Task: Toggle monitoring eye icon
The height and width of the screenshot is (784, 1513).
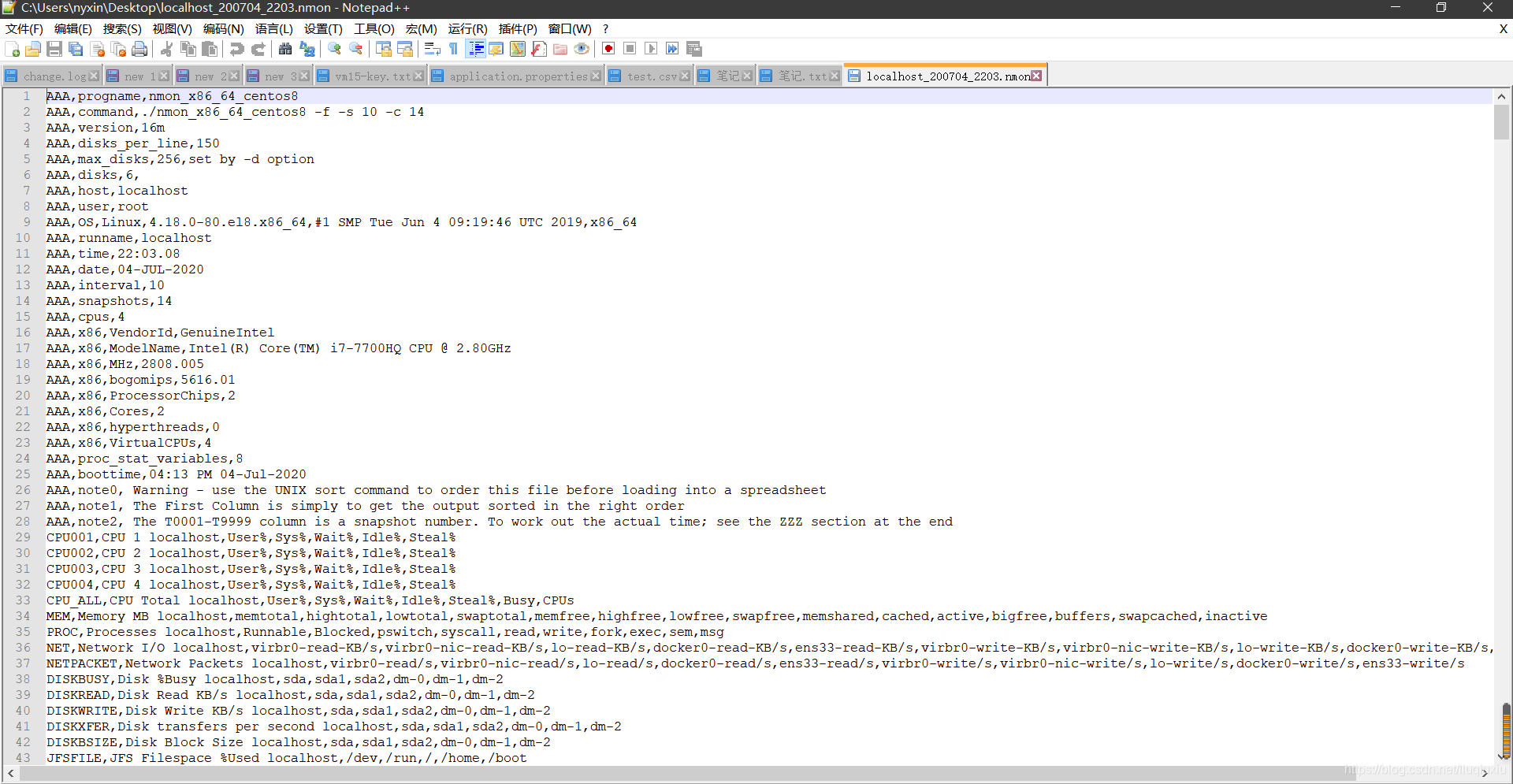Action: click(x=582, y=49)
